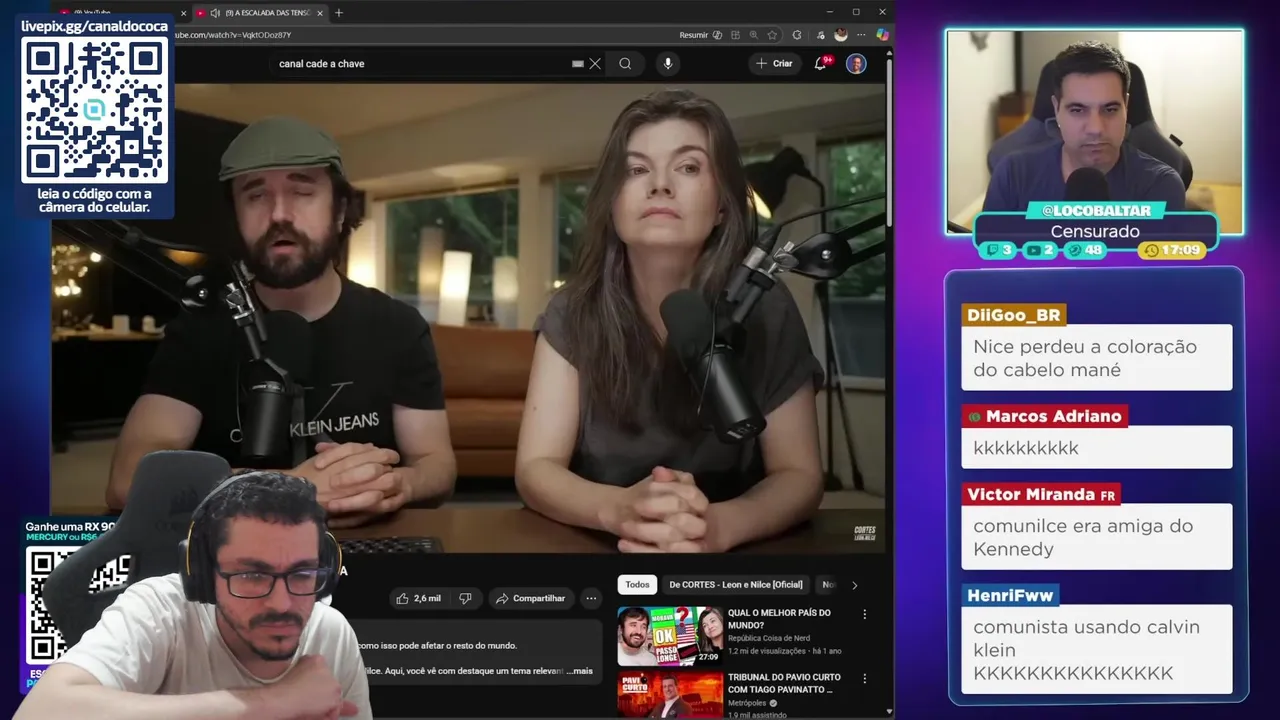
Task: Click the YouTube search magnifier button
Action: (625, 63)
